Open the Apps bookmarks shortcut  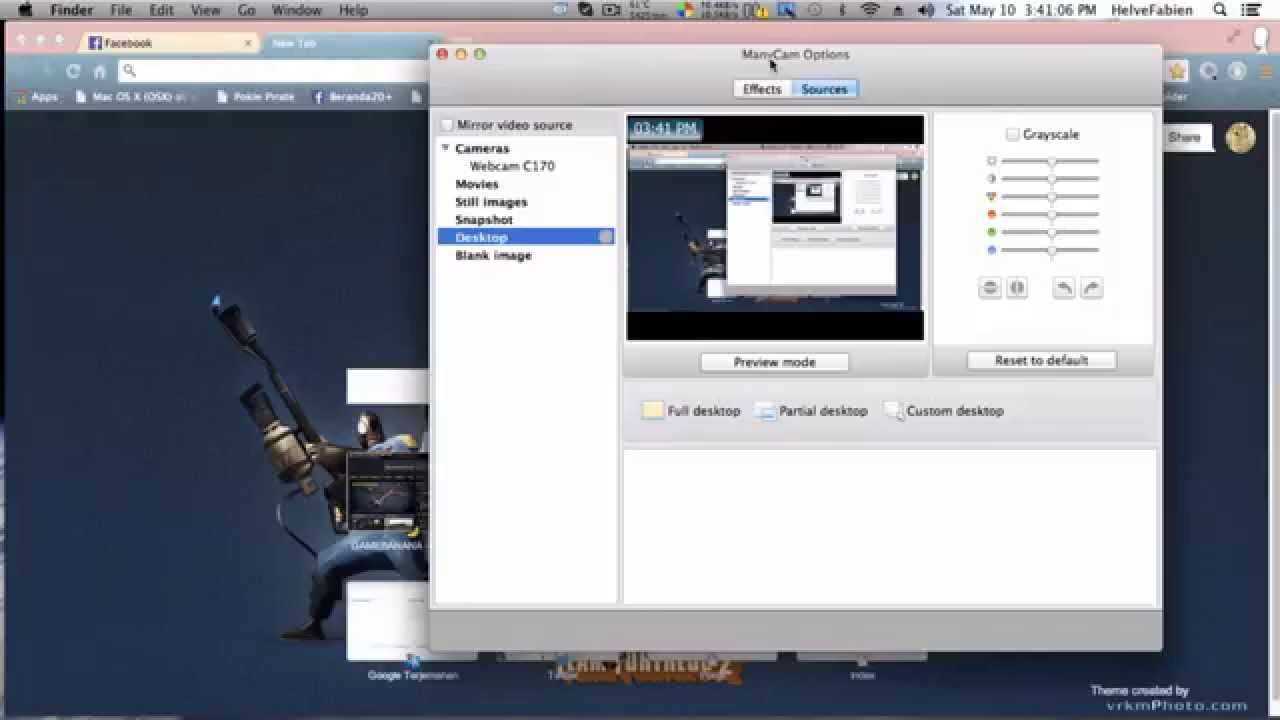click(x=37, y=97)
